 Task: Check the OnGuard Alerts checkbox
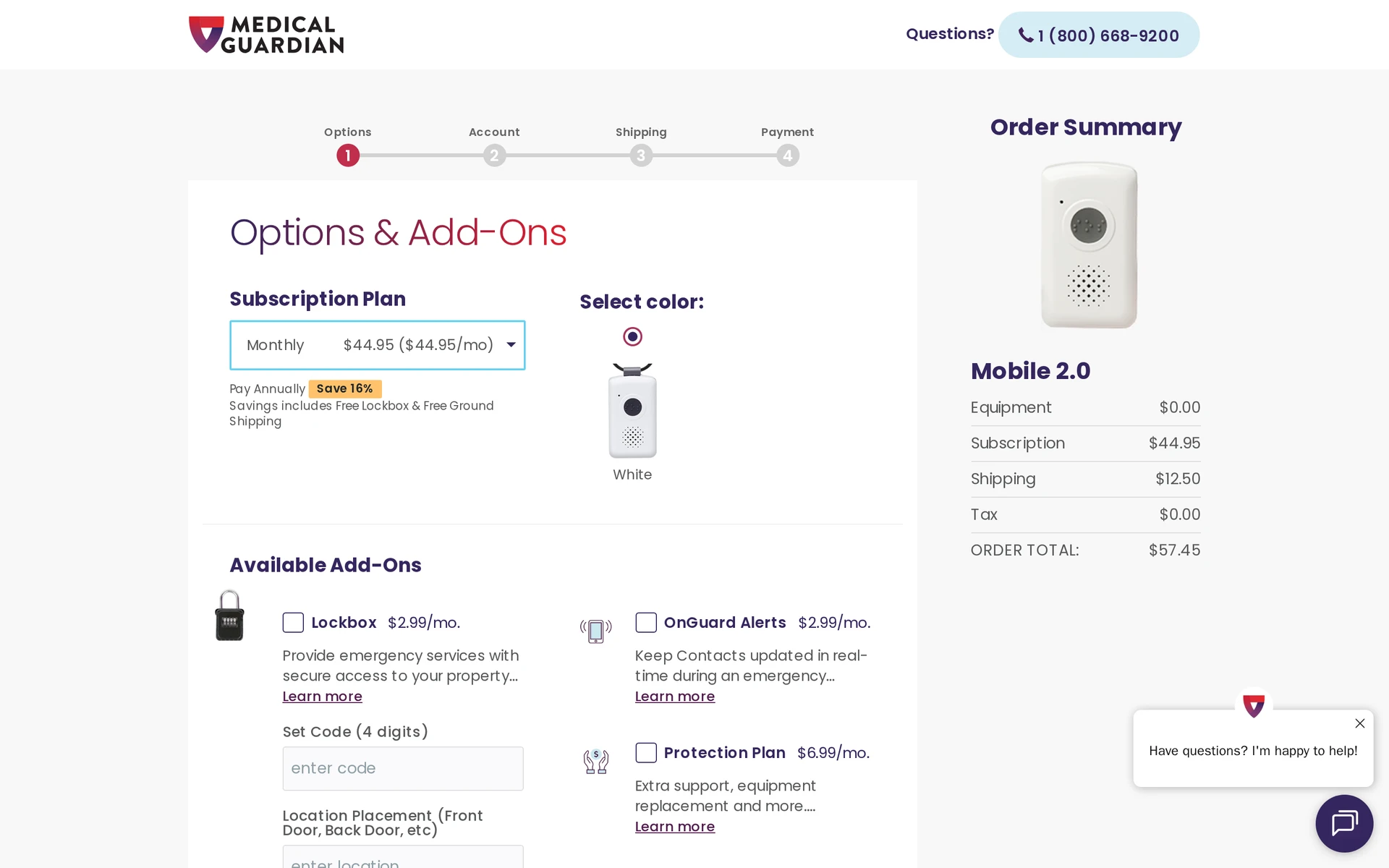646,622
